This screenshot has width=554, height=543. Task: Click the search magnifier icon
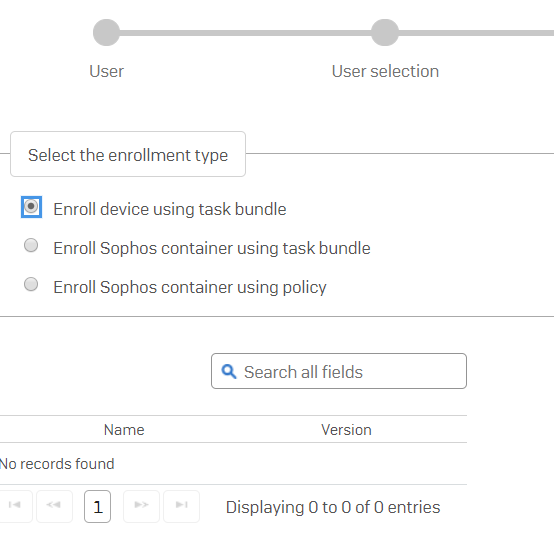pos(229,372)
